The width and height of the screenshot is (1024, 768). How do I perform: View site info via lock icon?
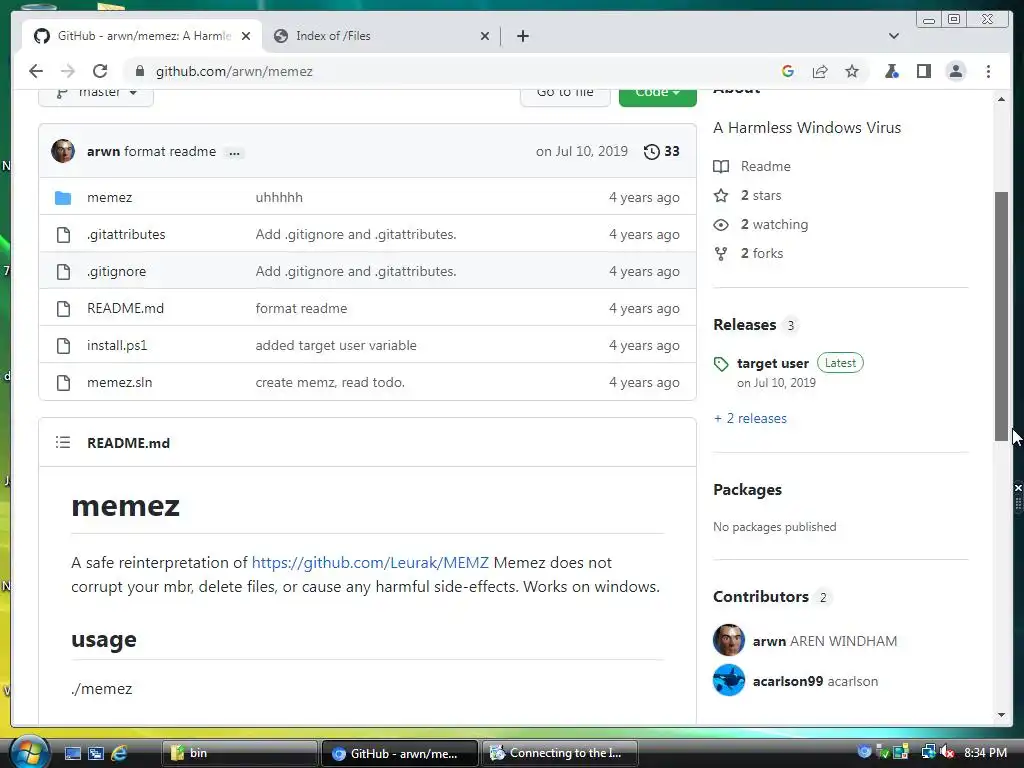tap(139, 71)
